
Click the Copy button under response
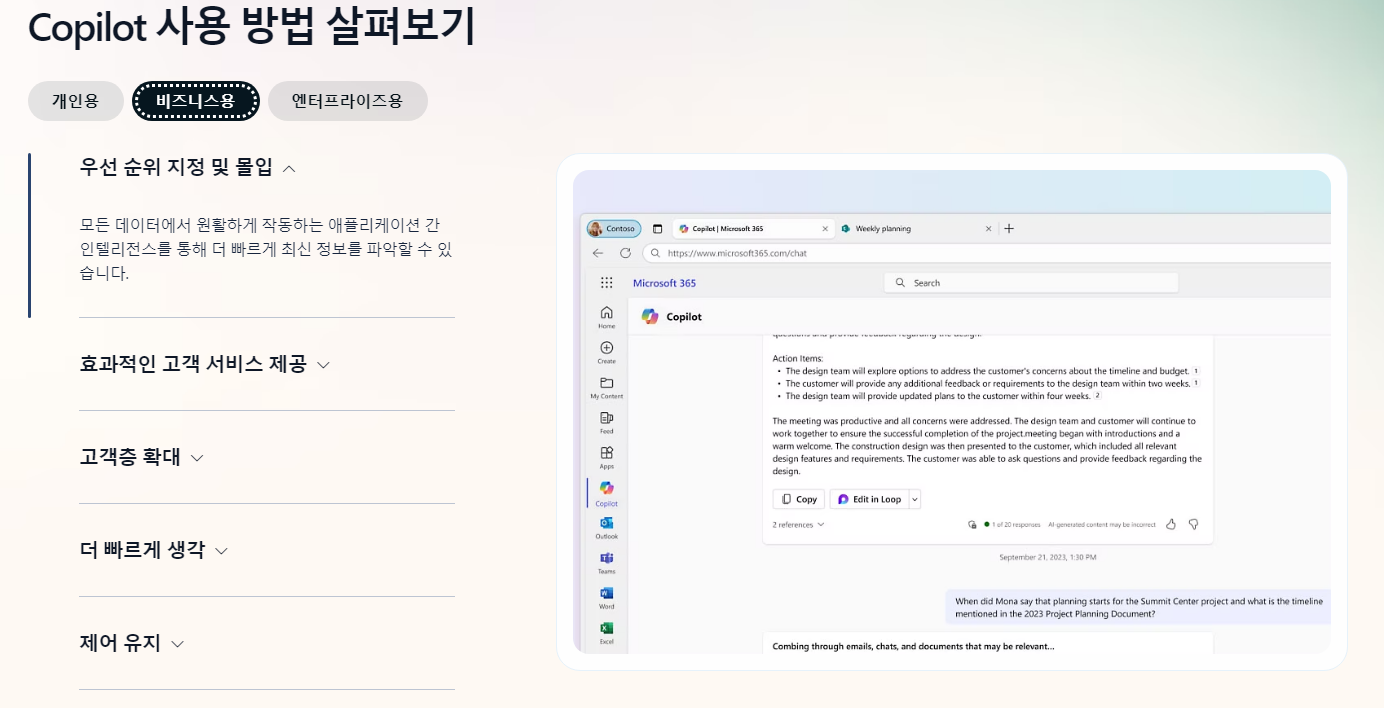(x=799, y=499)
